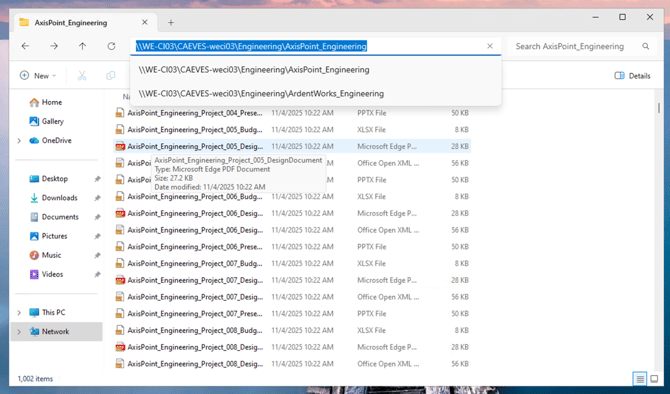Open OneDrive in the navigation pane

click(56, 141)
